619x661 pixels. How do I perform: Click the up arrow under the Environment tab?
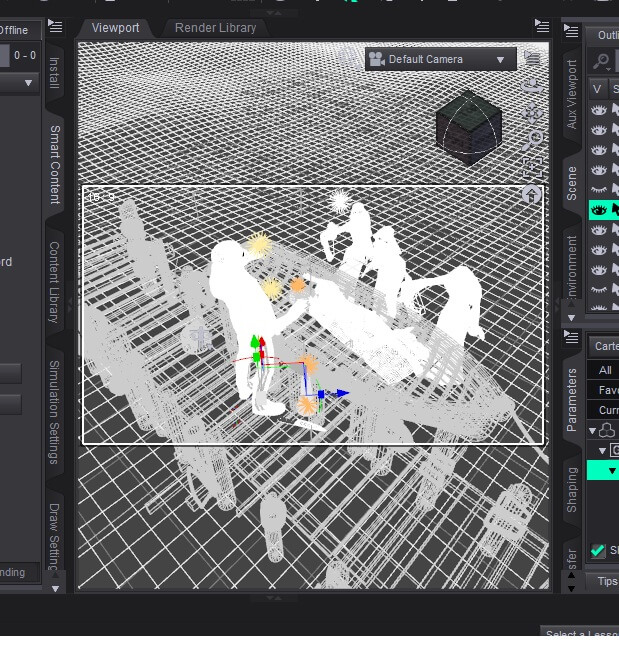point(571,303)
